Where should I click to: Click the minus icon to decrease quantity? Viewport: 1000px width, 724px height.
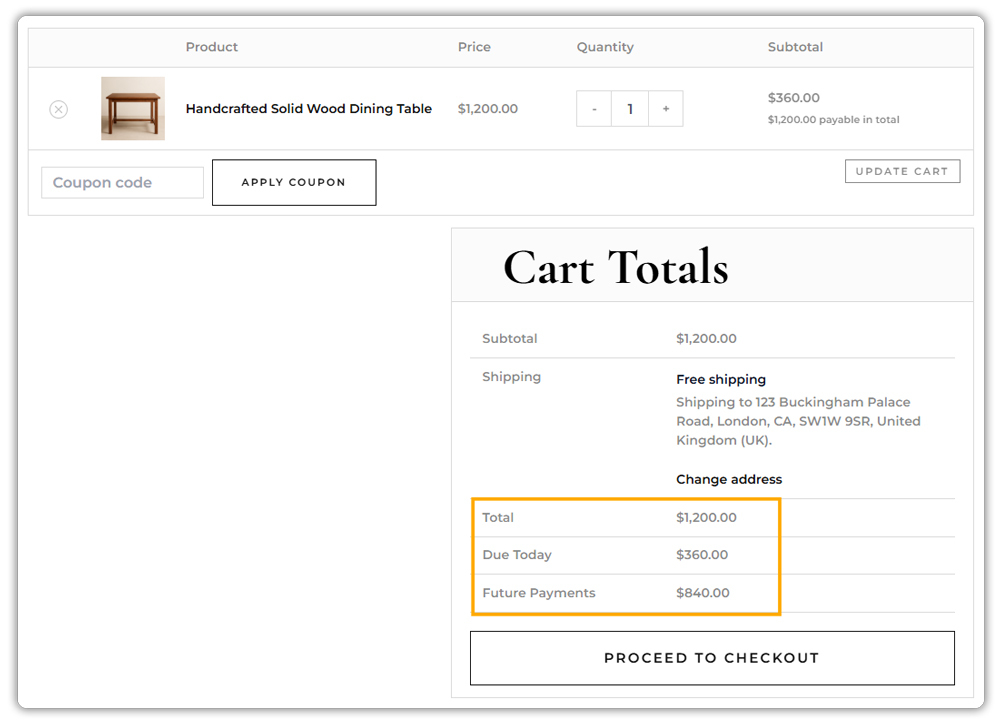click(594, 108)
